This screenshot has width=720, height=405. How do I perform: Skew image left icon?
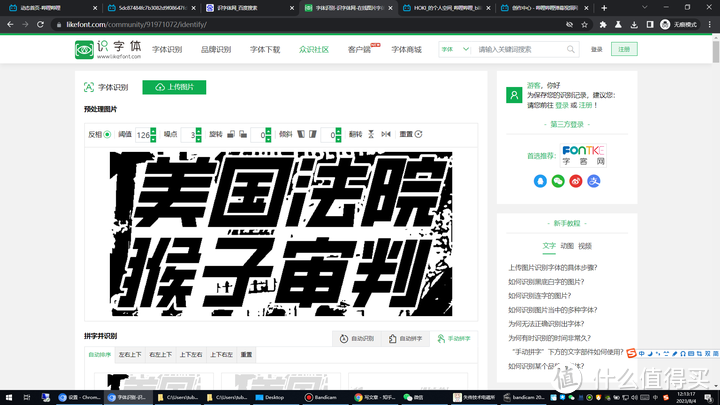pos(301,134)
